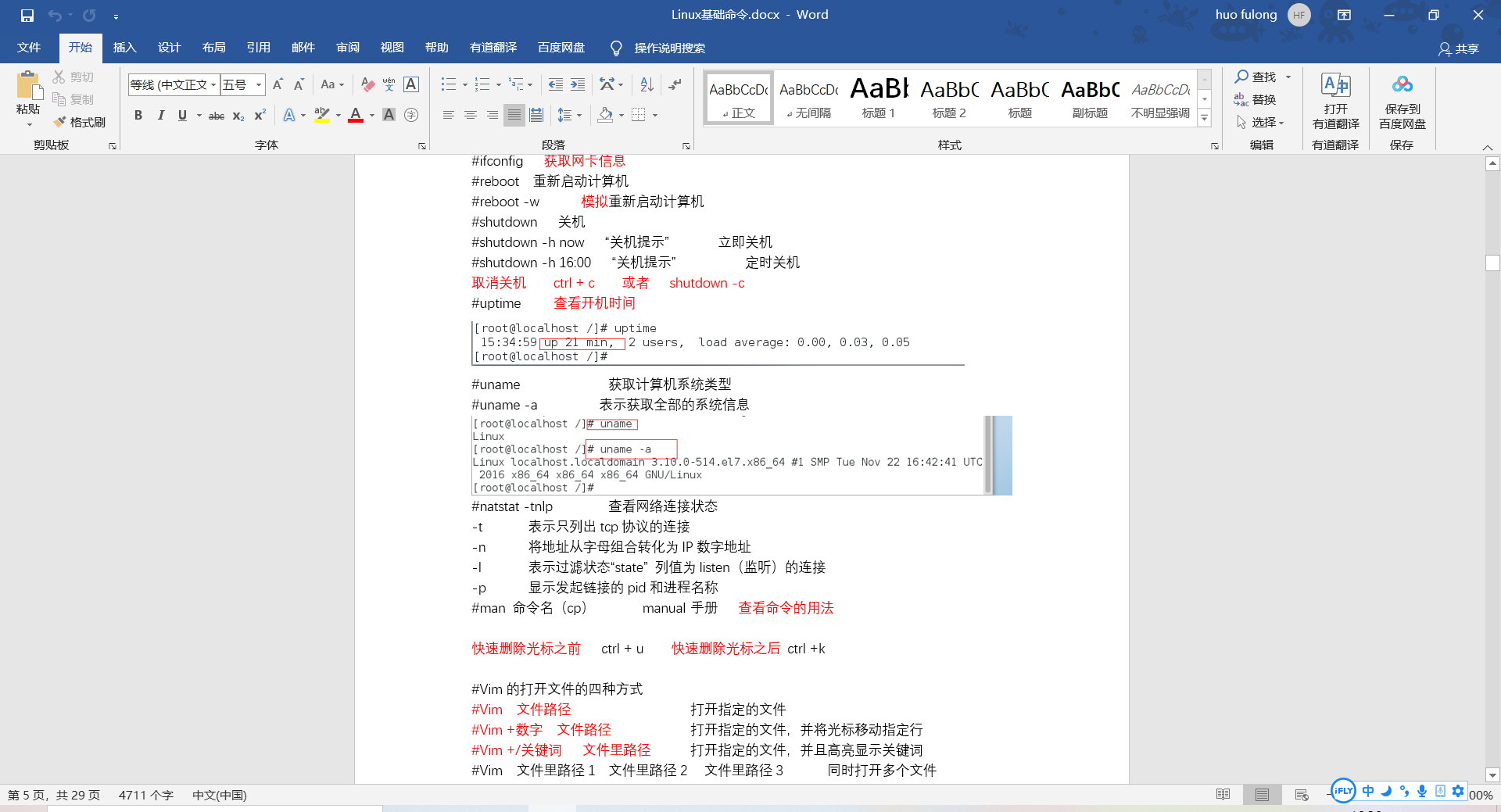The width and height of the screenshot is (1501, 812).
Task: Click the character shading icon
Action: click(389, 115)
